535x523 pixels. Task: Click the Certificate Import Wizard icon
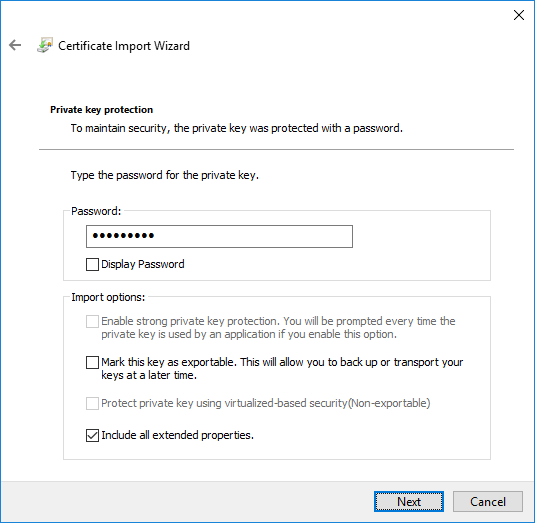tap(45, 45)
